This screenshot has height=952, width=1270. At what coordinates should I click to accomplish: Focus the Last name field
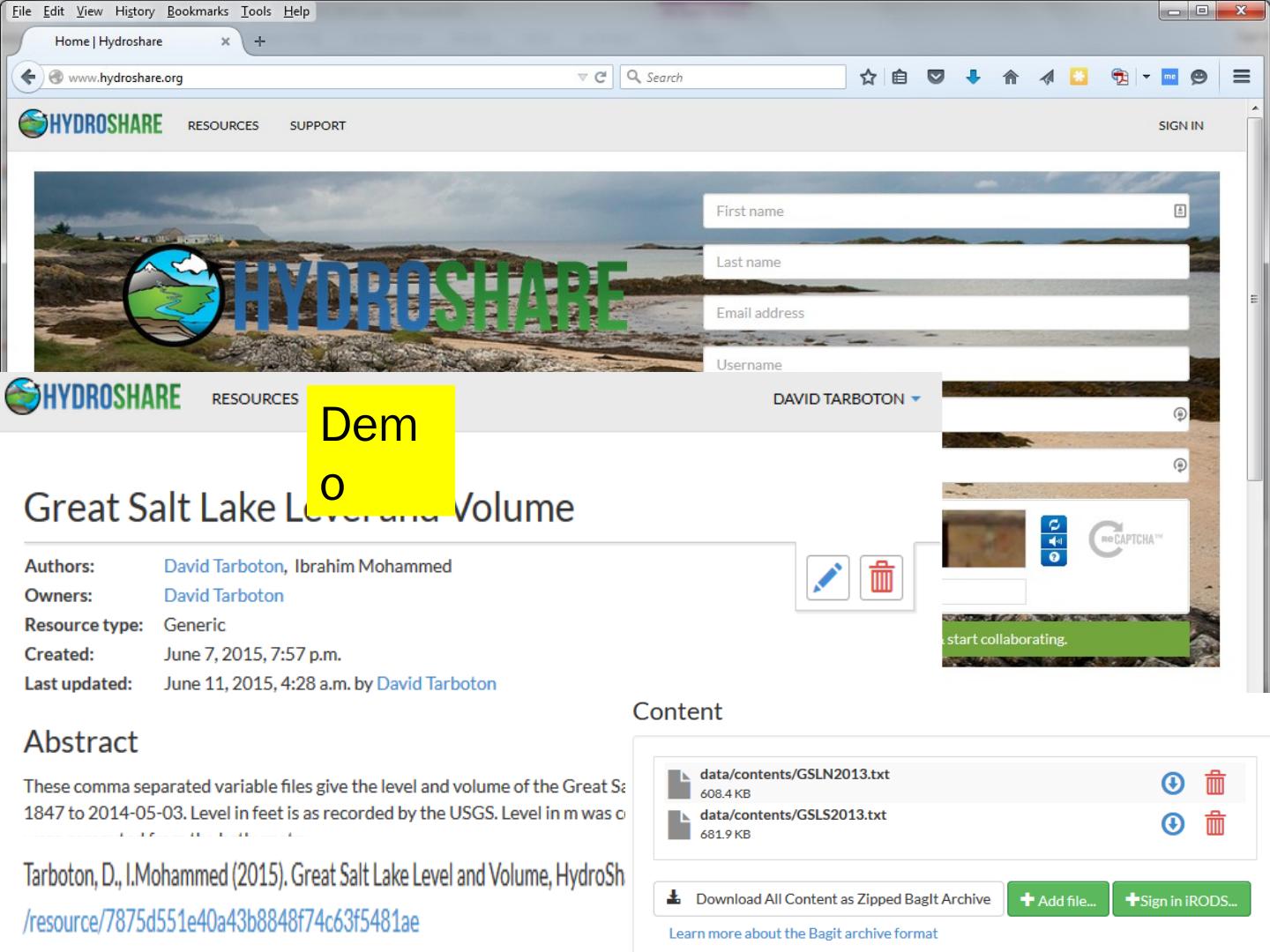point(945,262)
